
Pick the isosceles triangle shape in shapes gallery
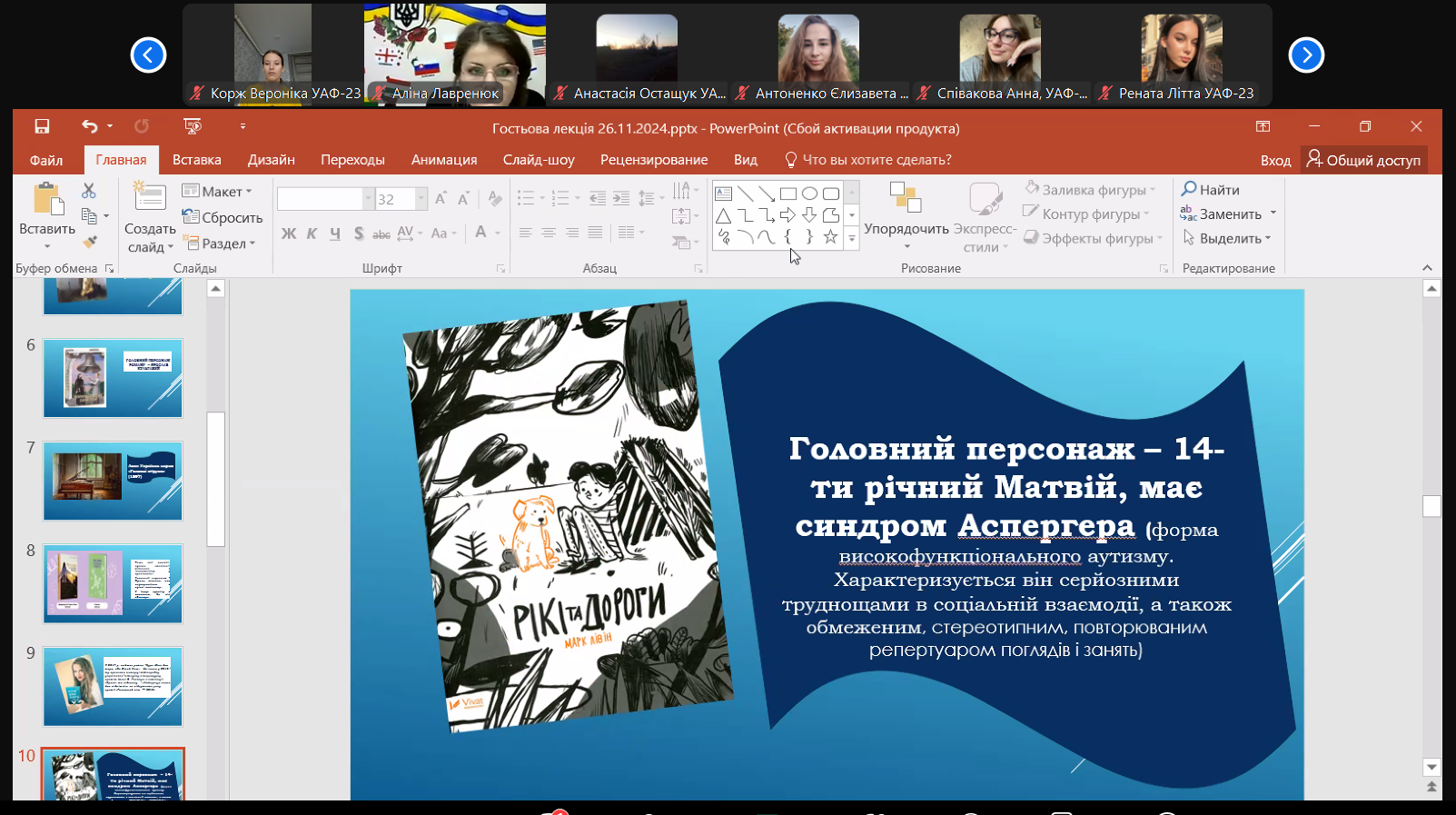tap(723, 215)
